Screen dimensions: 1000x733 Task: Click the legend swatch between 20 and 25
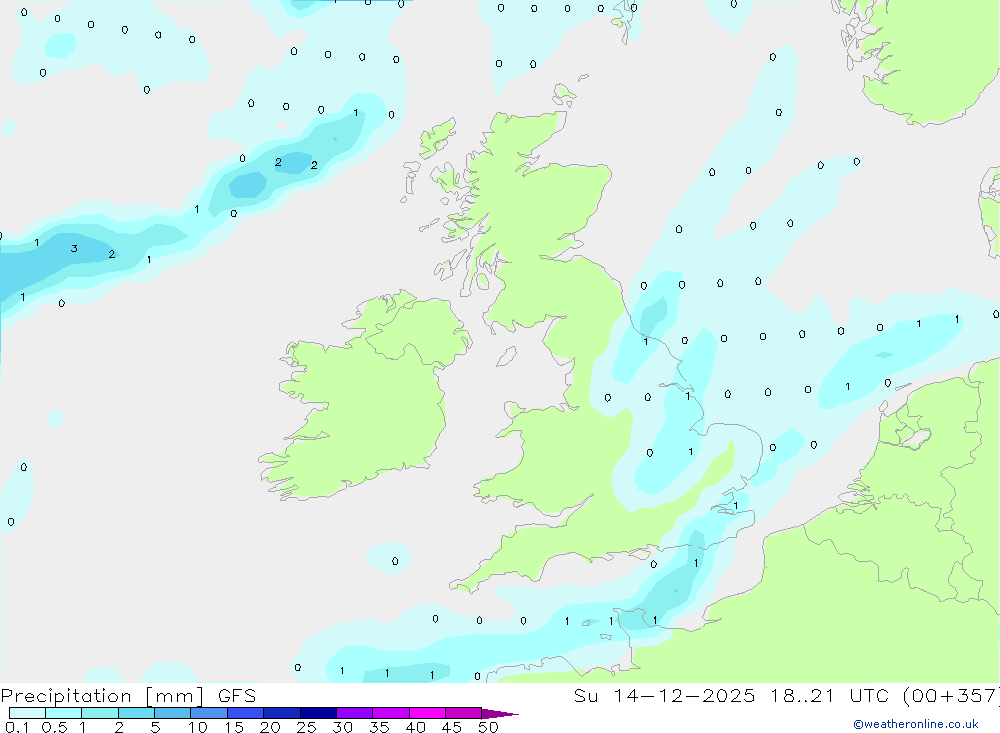tap(282, 713)
